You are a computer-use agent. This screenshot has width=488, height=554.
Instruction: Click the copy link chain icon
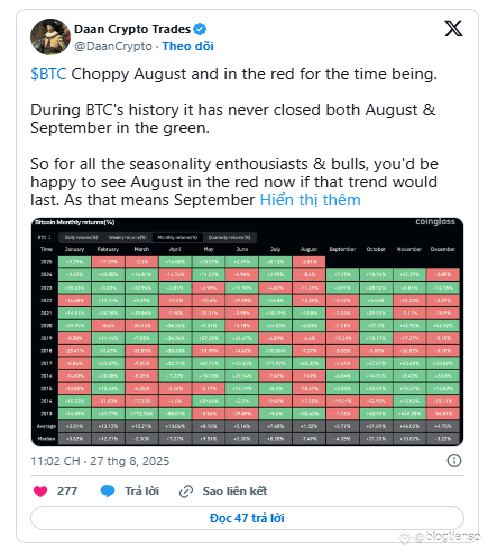pyautogui.click(x=186, y=491)
